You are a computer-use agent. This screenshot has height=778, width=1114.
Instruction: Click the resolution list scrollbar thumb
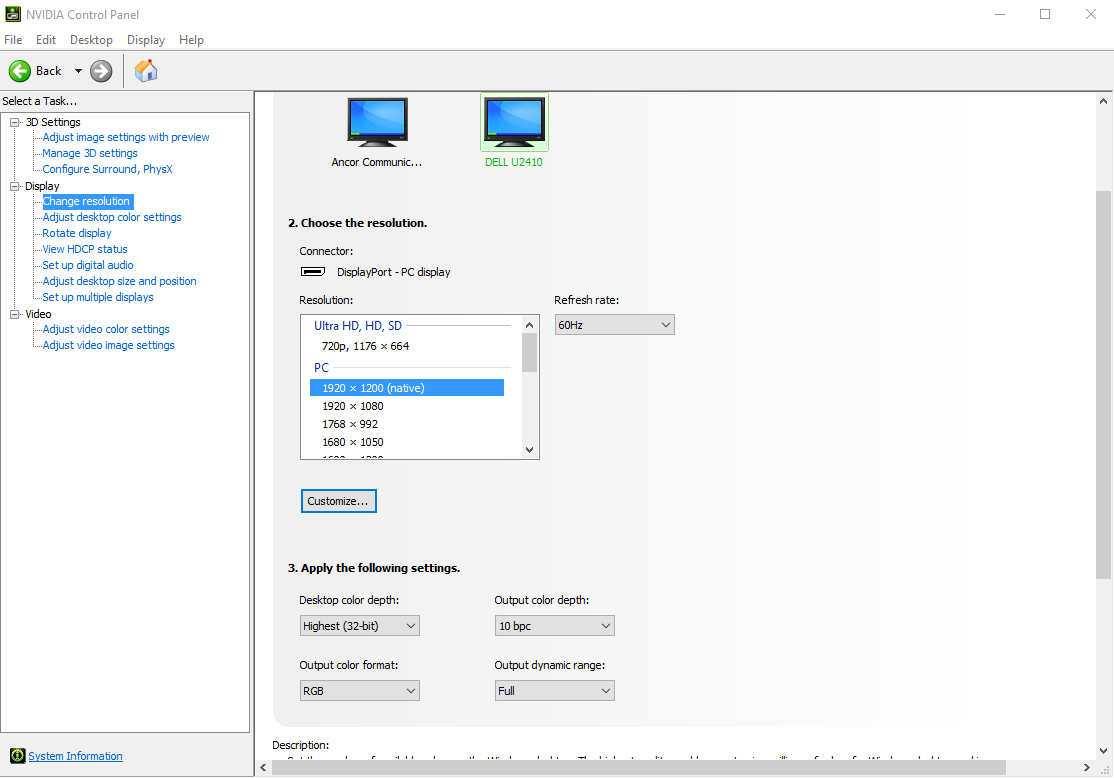[x=529, y=352]
